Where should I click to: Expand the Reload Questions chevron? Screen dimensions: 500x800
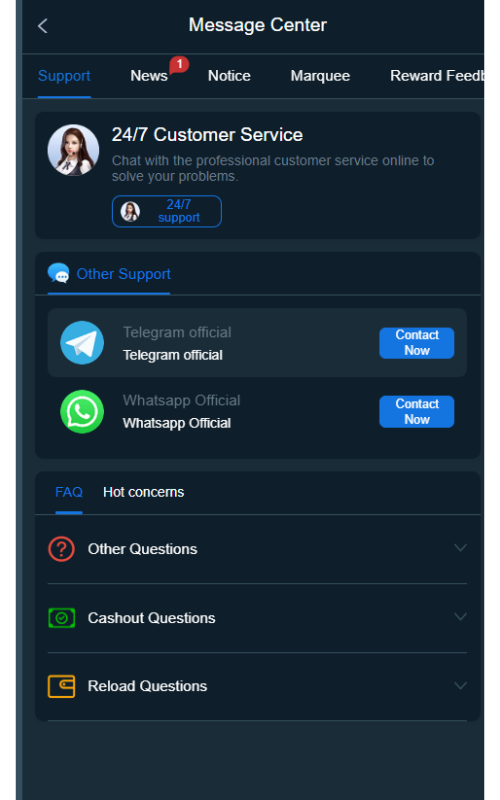[x=460, y=686]
